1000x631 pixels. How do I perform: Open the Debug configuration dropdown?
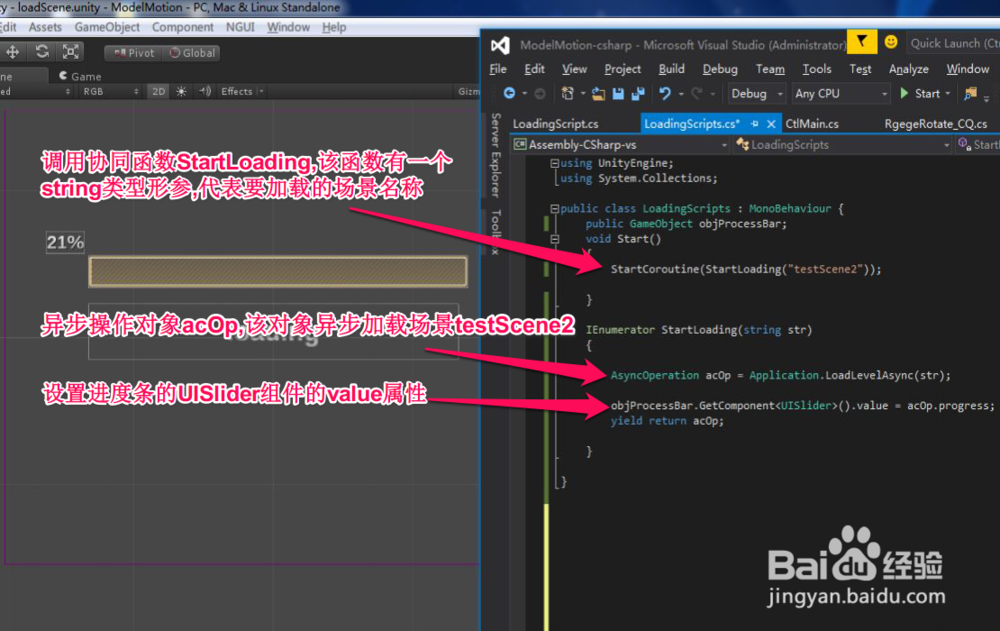(755, 93)
